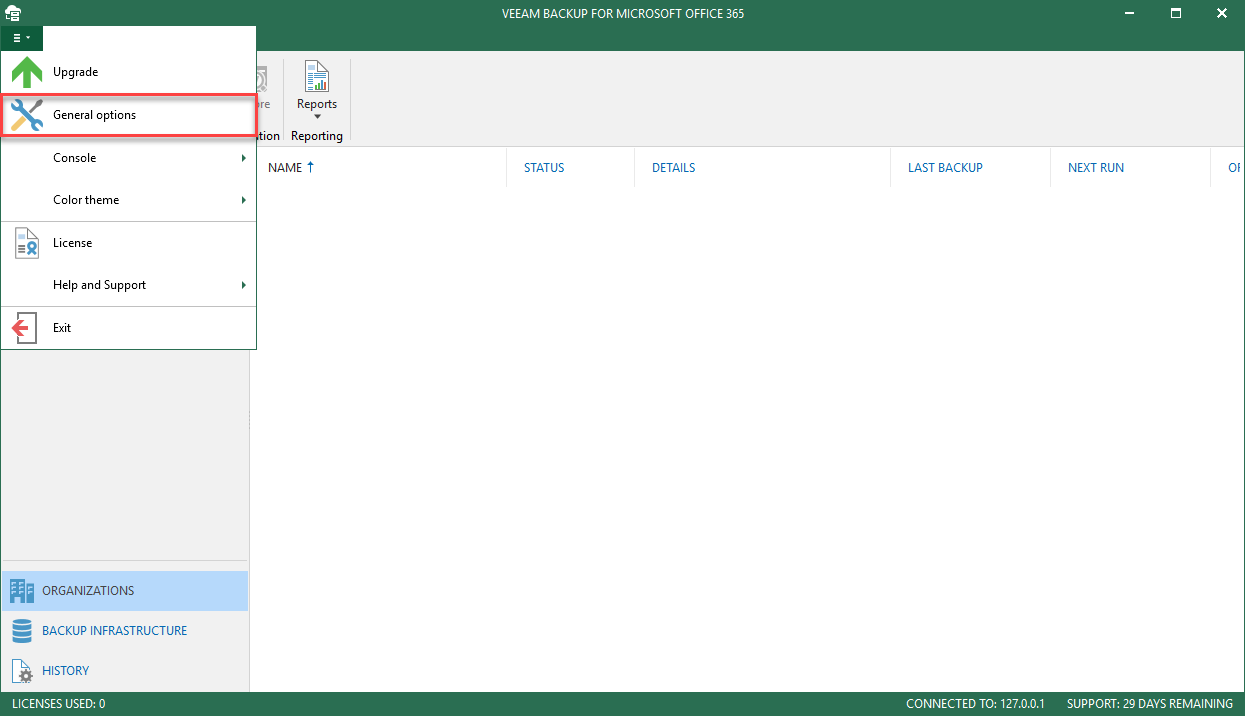Click the Backup Infrastructure database icon
The width and height of the screenshot is (1245, 716).
(22, 631)
